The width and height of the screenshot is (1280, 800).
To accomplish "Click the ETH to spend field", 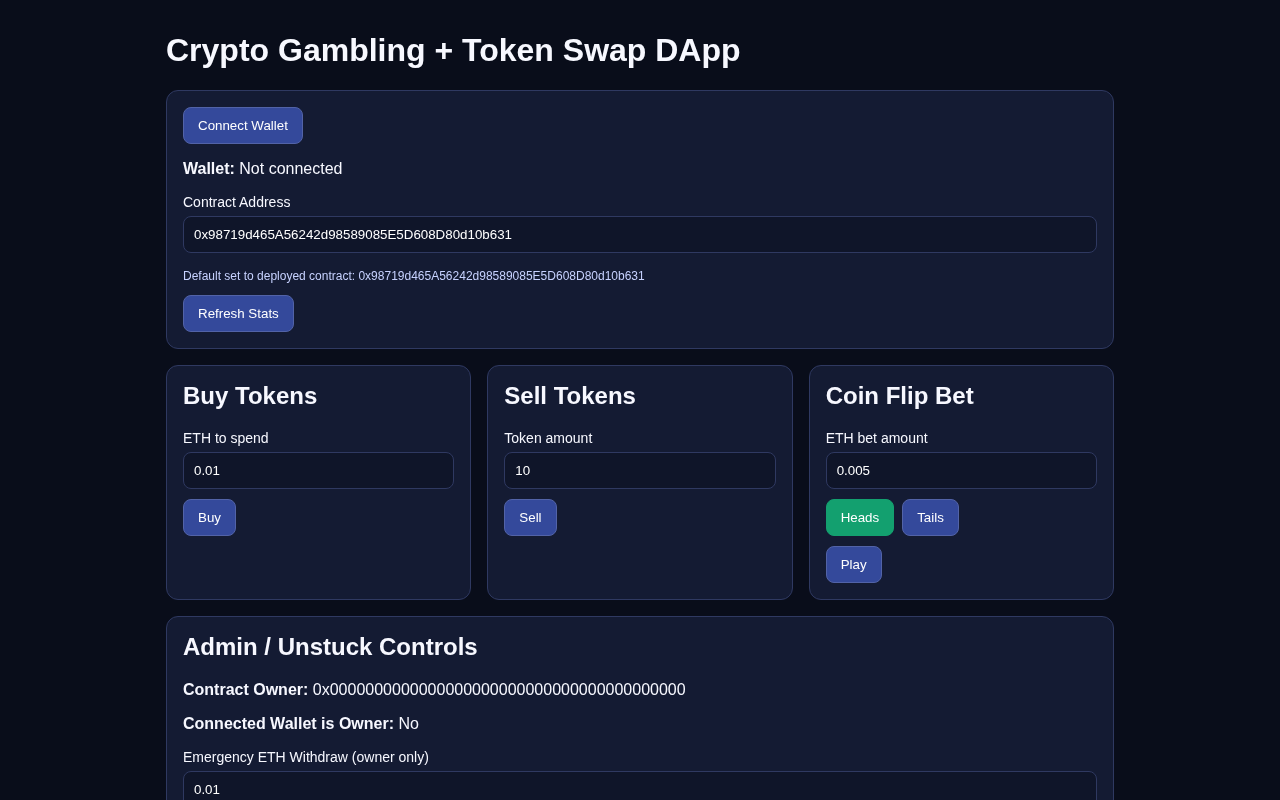I will (x=318, y=471).
